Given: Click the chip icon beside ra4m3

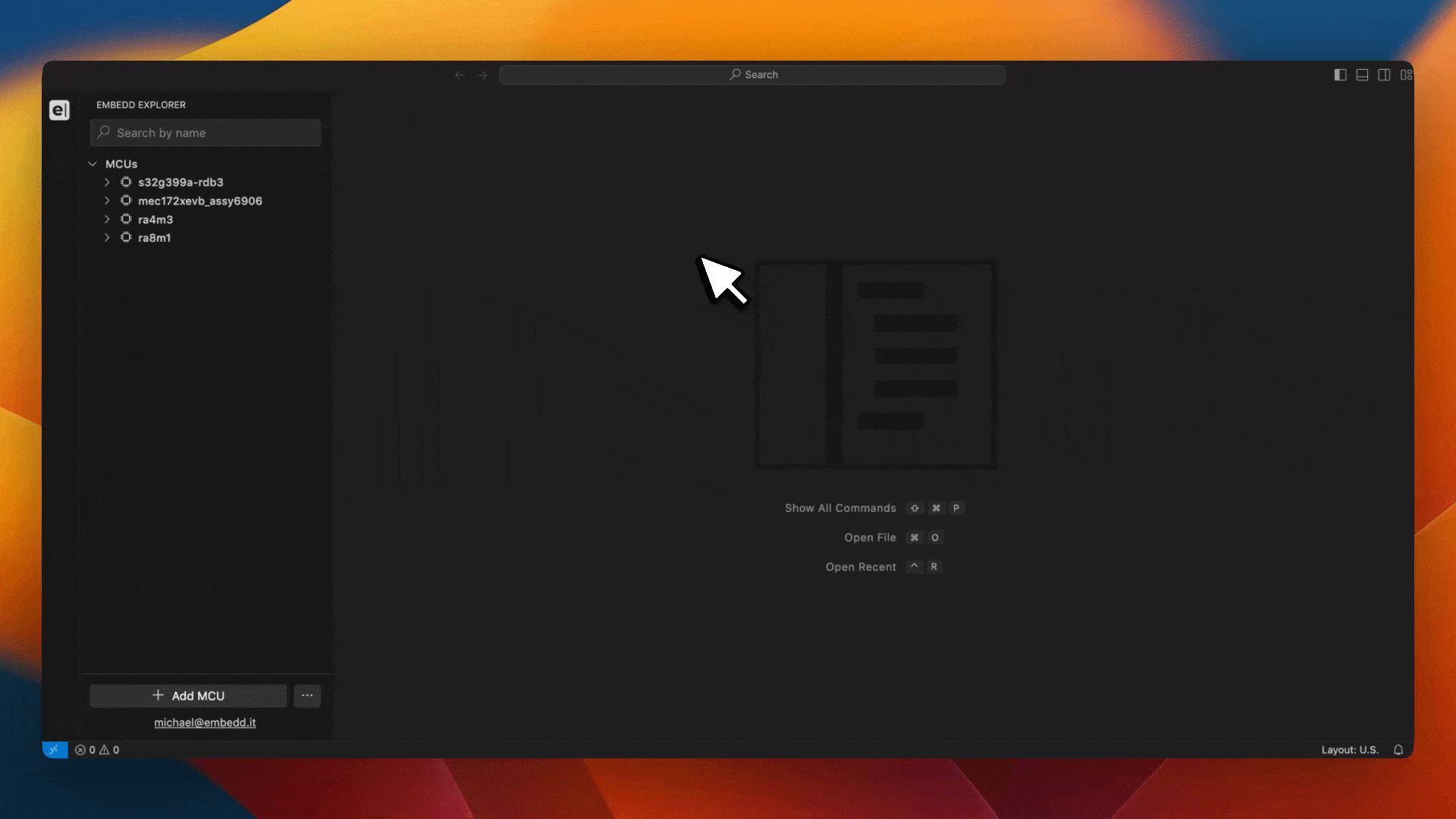Looking at the screenshot, I should 126,219.
